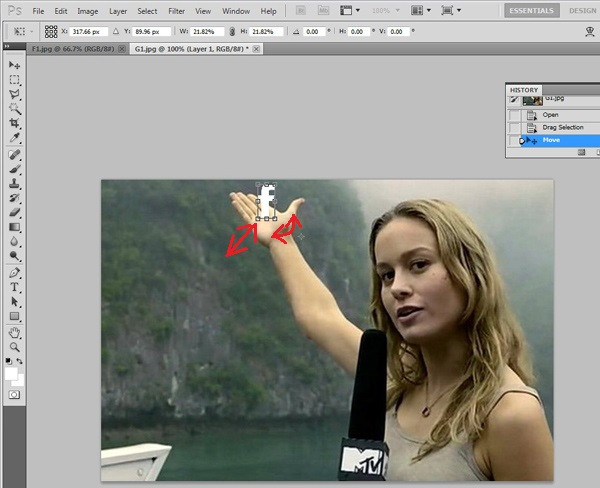Click the reference point location grid
The height and width of the screenshot is (488, 600).
click(51, 31)
